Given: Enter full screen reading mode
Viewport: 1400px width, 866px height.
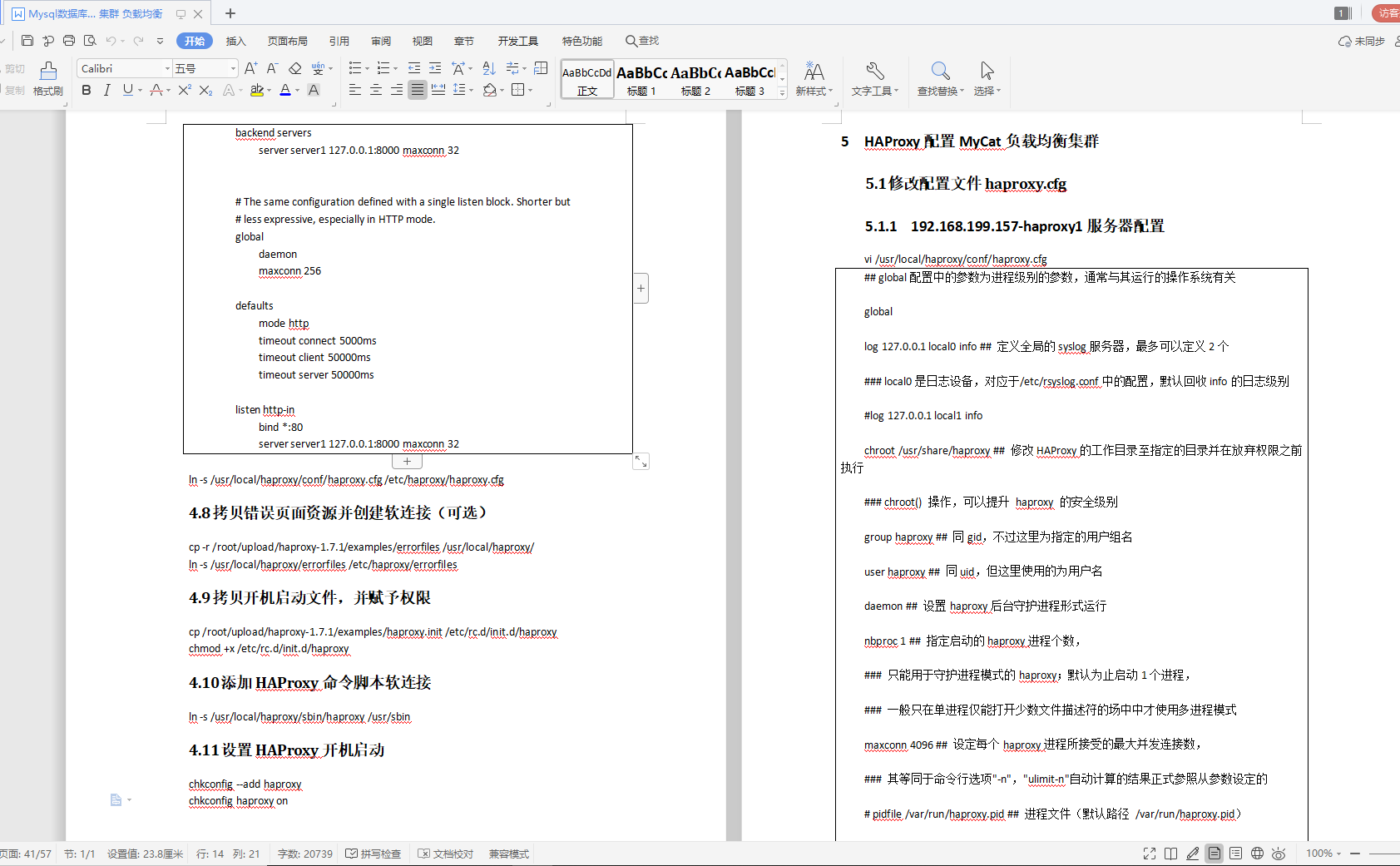Looking at the screenshot, I should 1150,854.
